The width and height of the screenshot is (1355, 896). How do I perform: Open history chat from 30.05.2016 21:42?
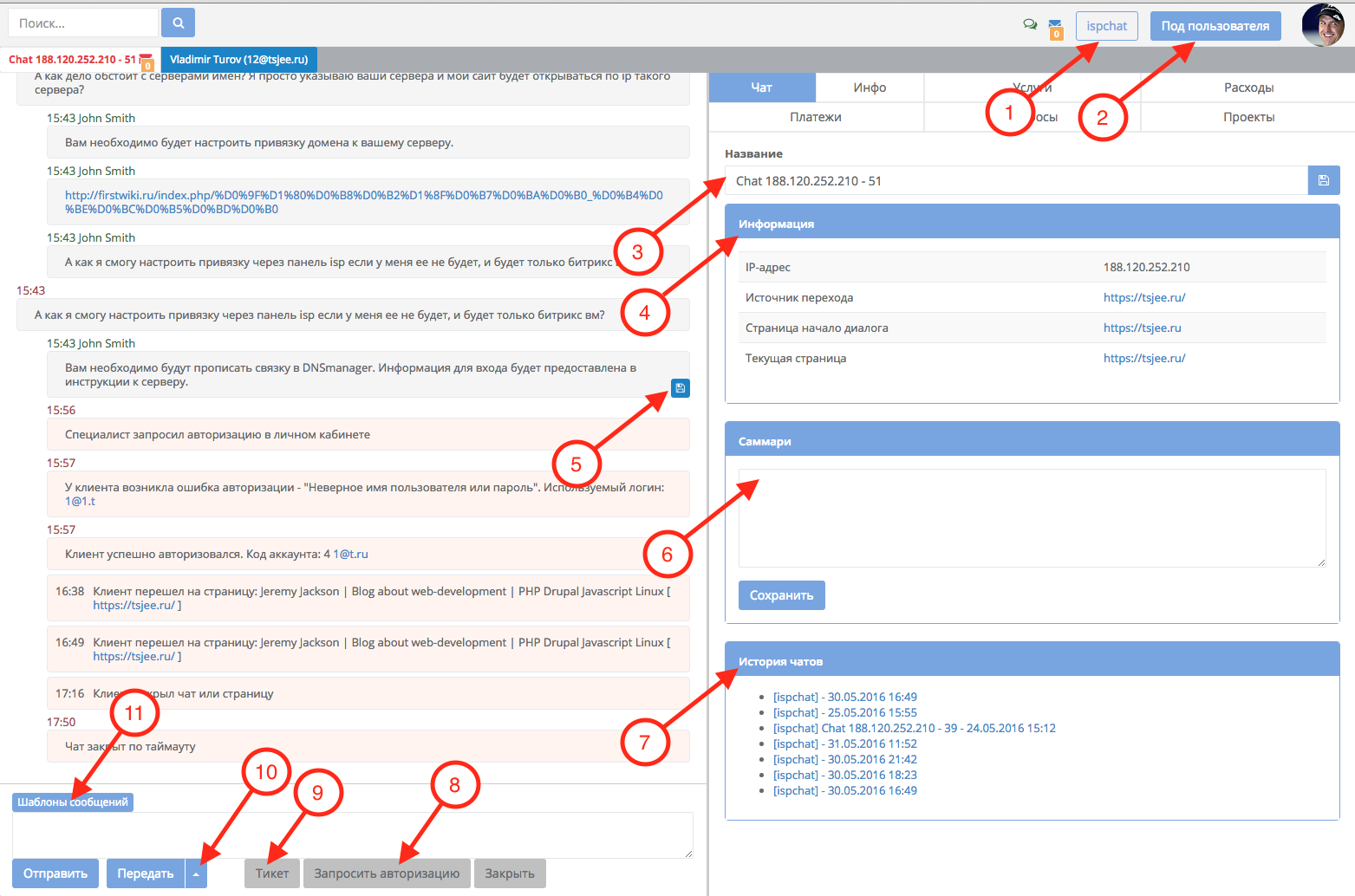(845, 759)
